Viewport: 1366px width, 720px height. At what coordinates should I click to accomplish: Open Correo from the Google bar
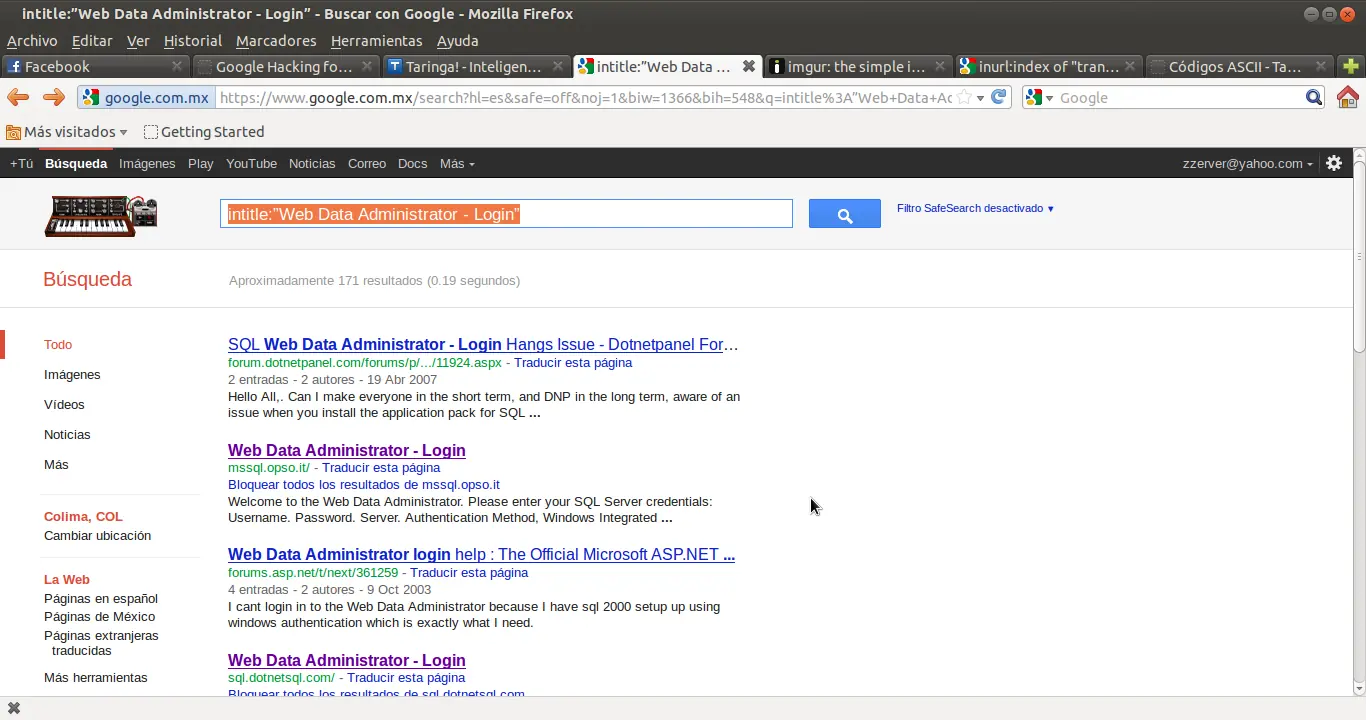pyautogui.click(x=367, y=163)
